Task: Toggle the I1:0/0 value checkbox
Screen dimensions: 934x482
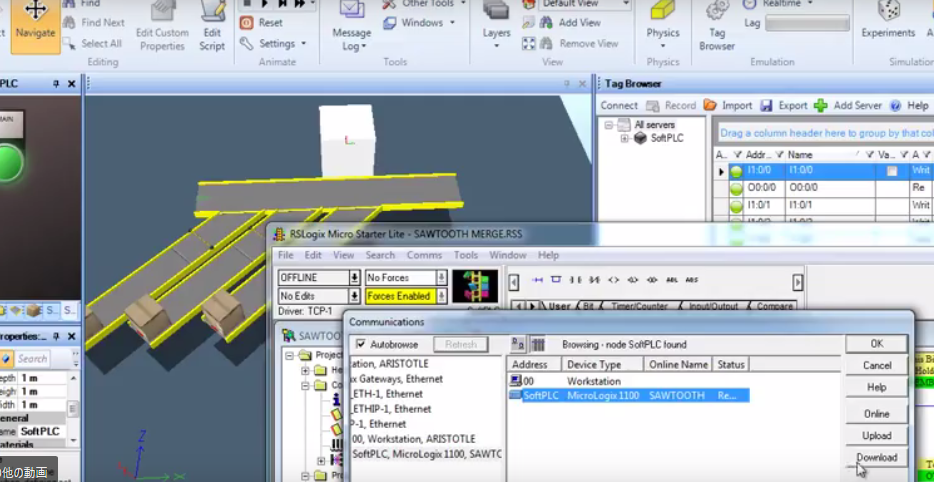Action: pos(892,171)
